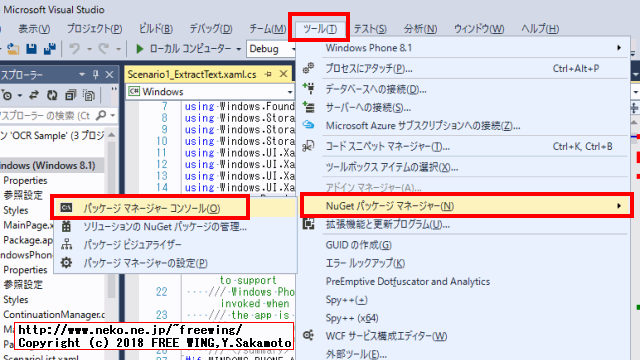
Task: Select MainPage.xaml in Solution Explorer
Action: pyautogui.click(x=29, y=225)
